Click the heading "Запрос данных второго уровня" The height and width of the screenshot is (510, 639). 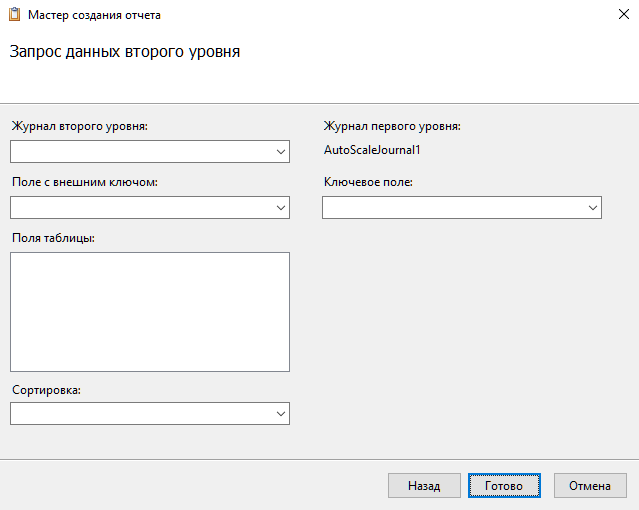click(124, 52)
